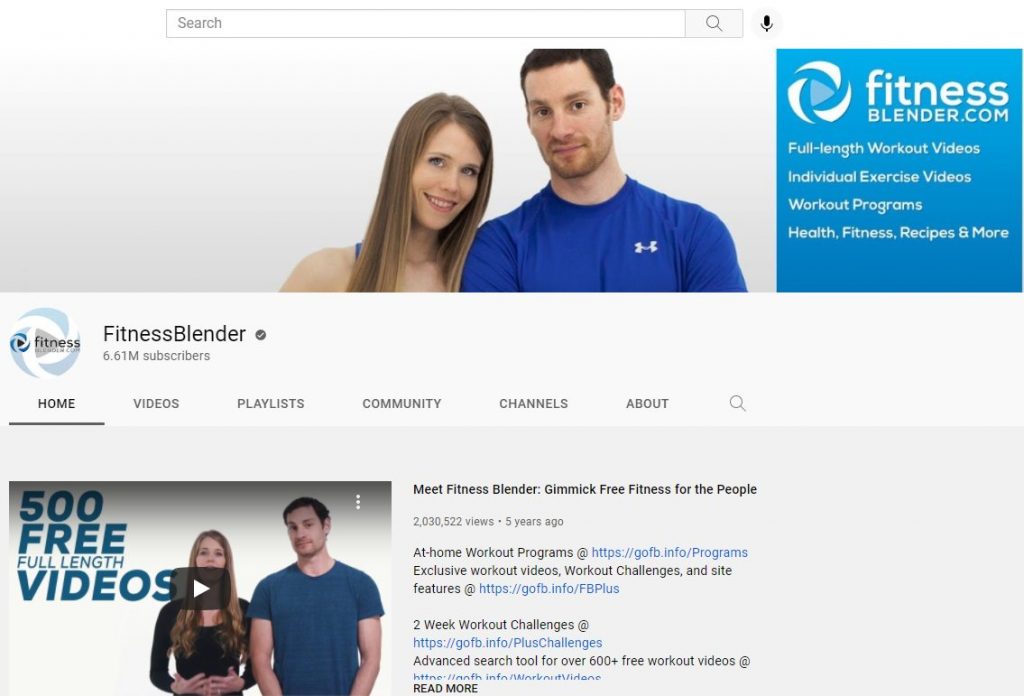Click the FitnessBlender channel avatar

[45, 343]
